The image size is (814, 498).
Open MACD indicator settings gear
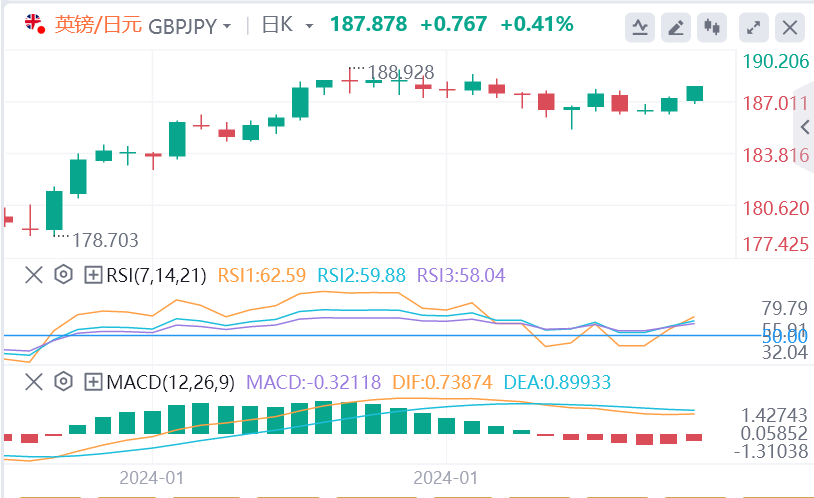[x=63, y=382]
